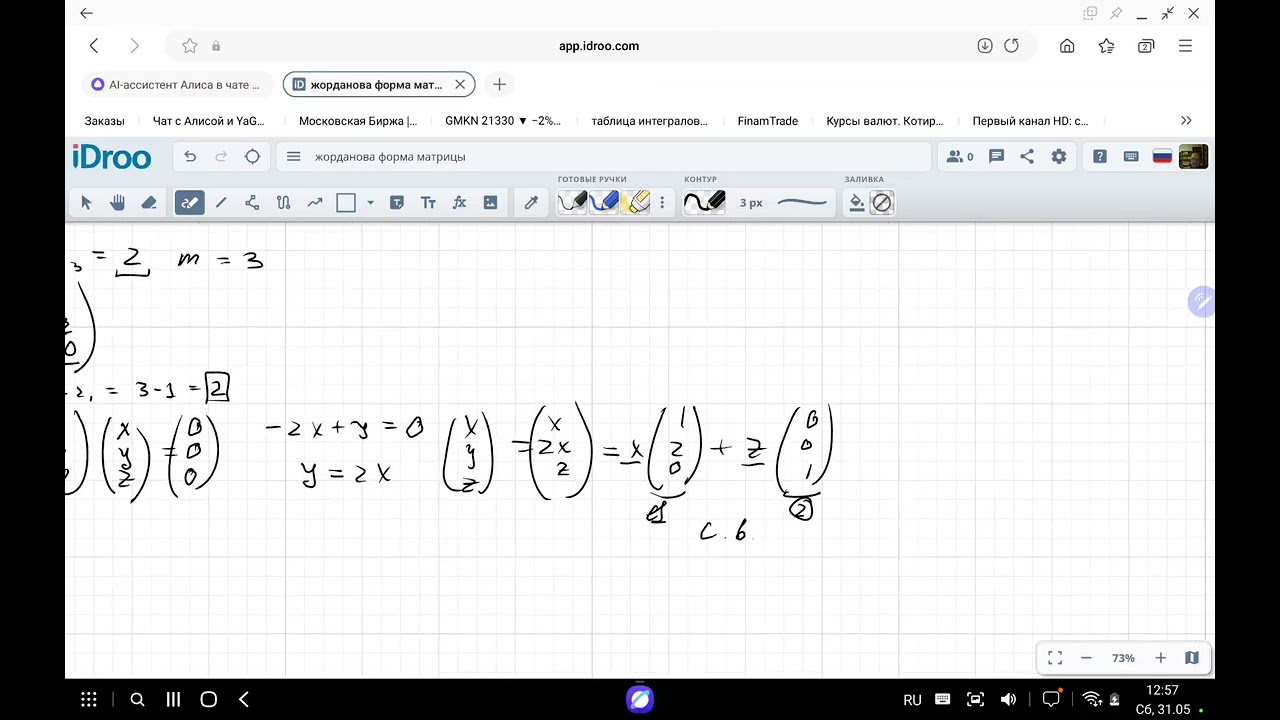Select the blue ready-made pen
Screen dimensions: 1280x720
tap(604, 203)
